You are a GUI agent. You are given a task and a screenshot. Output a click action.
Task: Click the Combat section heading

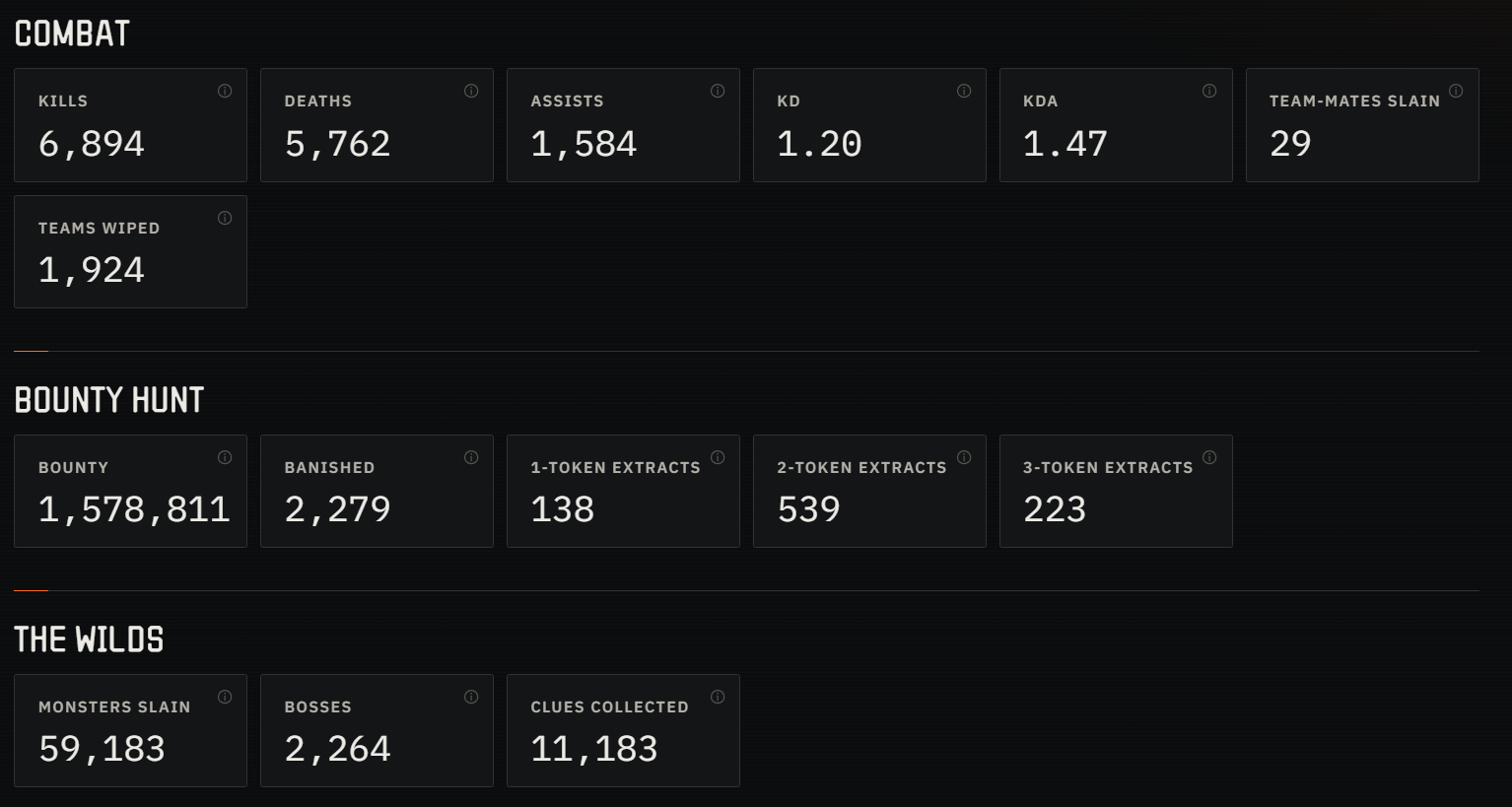pyautogui.click(x=72, y=34)
